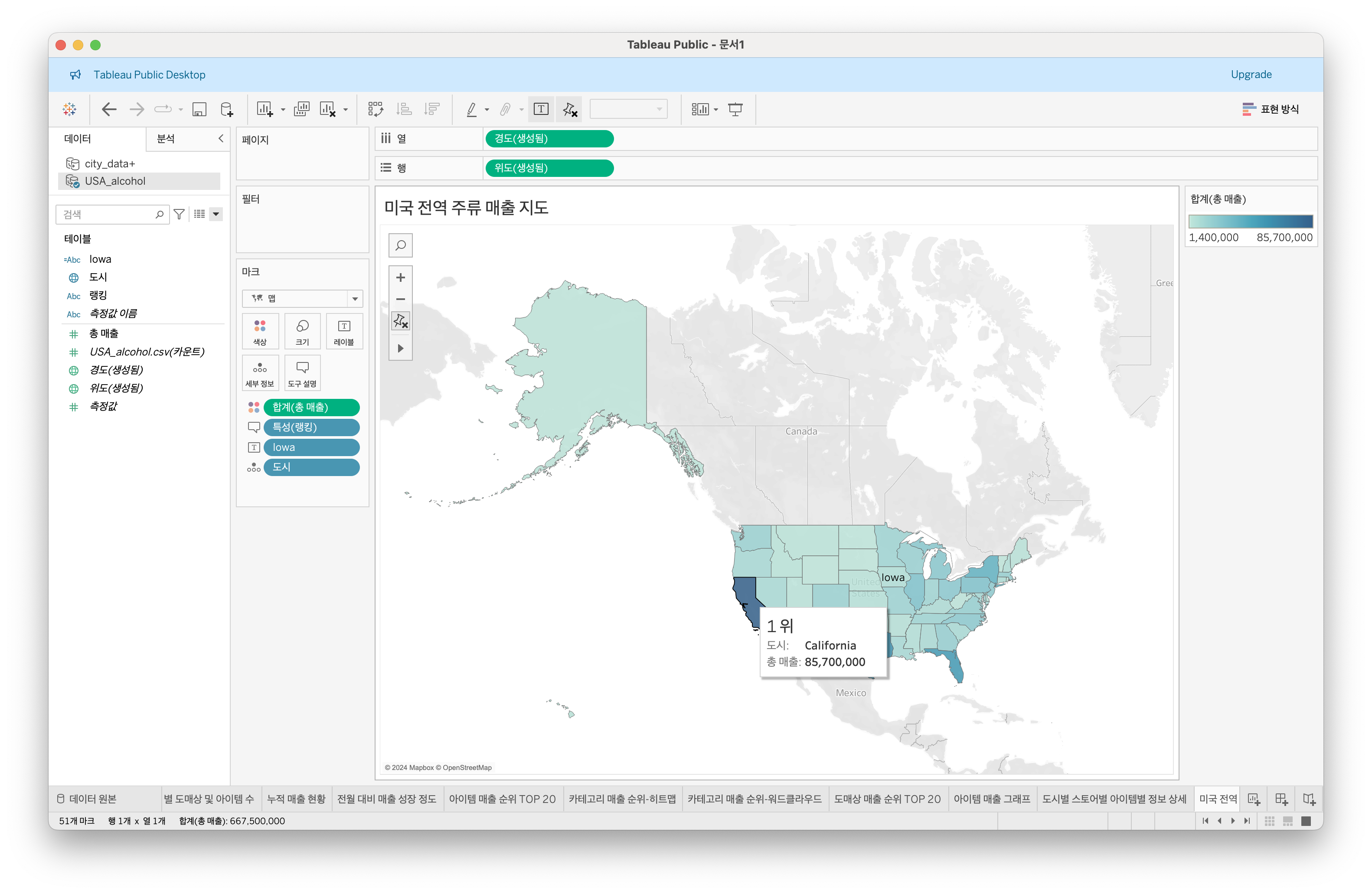This screenshot has height=894, width=1372.
Task: Click the add new data source icon
Action: coord(227,109)
